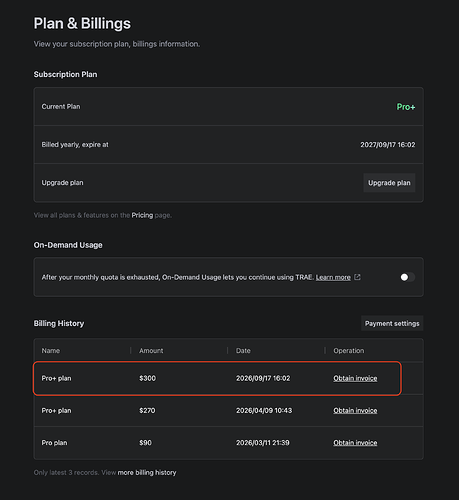View more billing history link

click(147, 472)
